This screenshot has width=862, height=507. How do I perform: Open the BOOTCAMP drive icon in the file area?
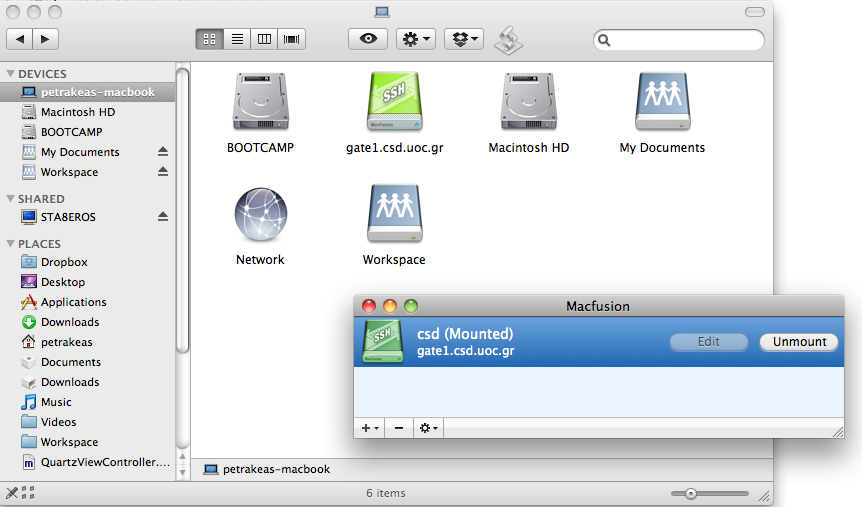(x=261, y=101)
